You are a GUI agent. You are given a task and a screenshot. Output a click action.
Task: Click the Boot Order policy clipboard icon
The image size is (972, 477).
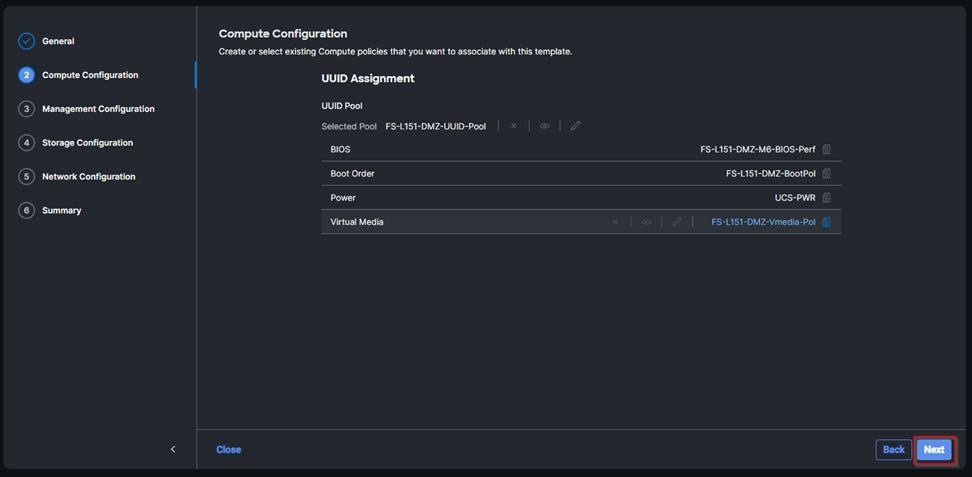(826, 173)
